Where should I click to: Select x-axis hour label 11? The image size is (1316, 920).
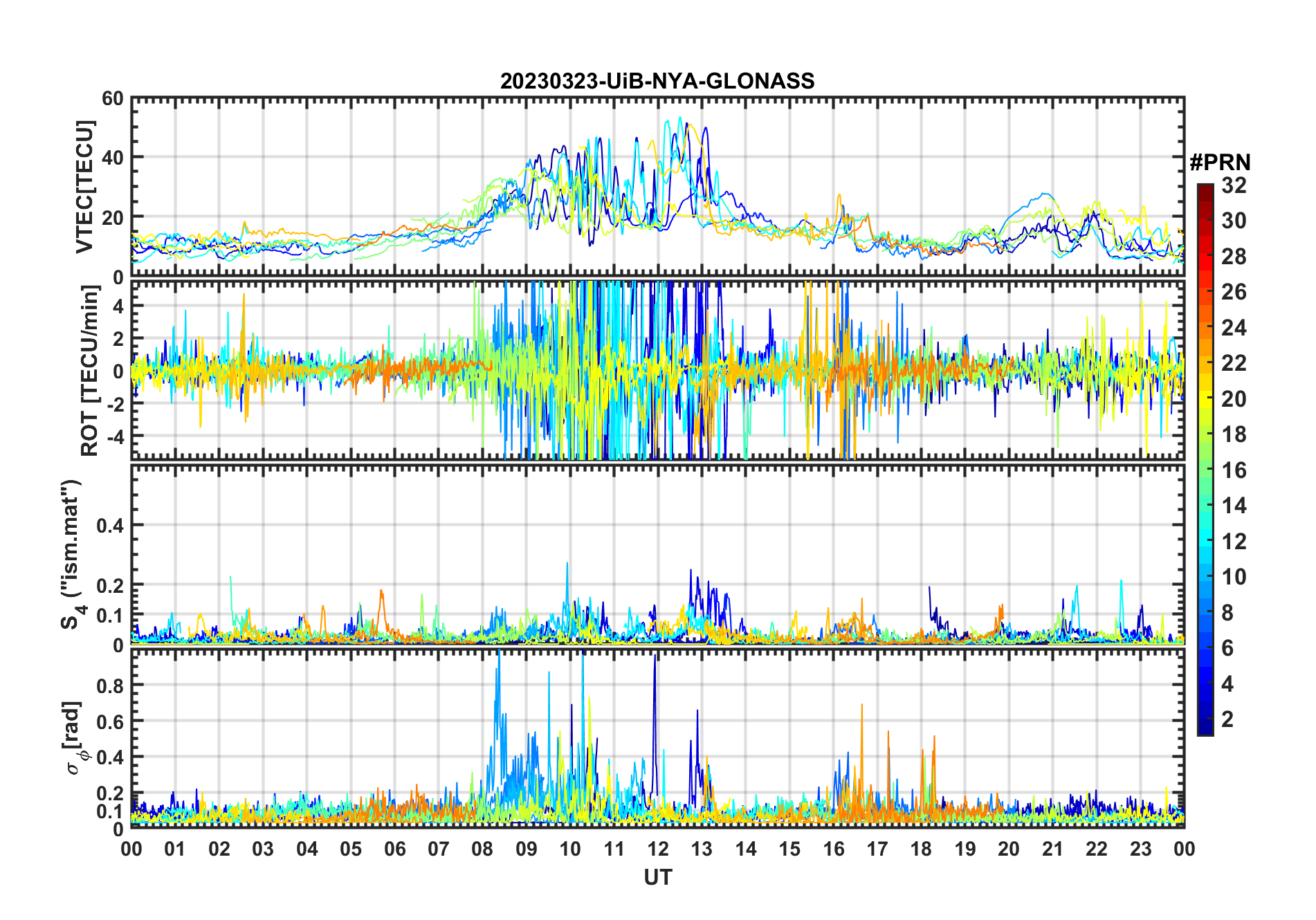[x=614, y=849]
